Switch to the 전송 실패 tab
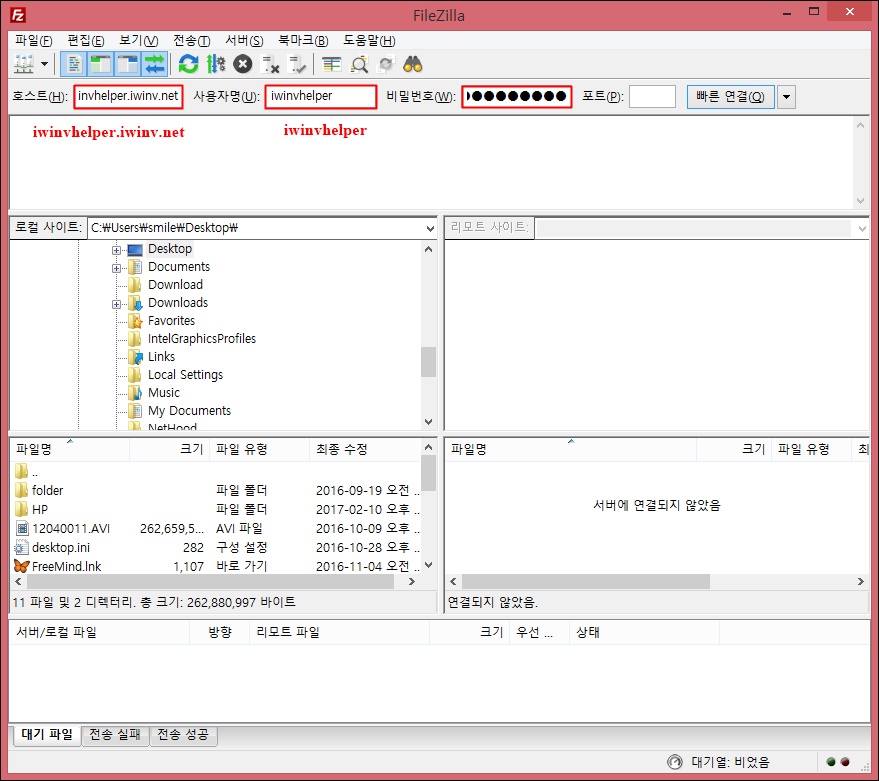The height and width of the screenshot is (781, 879). [115, 734]
